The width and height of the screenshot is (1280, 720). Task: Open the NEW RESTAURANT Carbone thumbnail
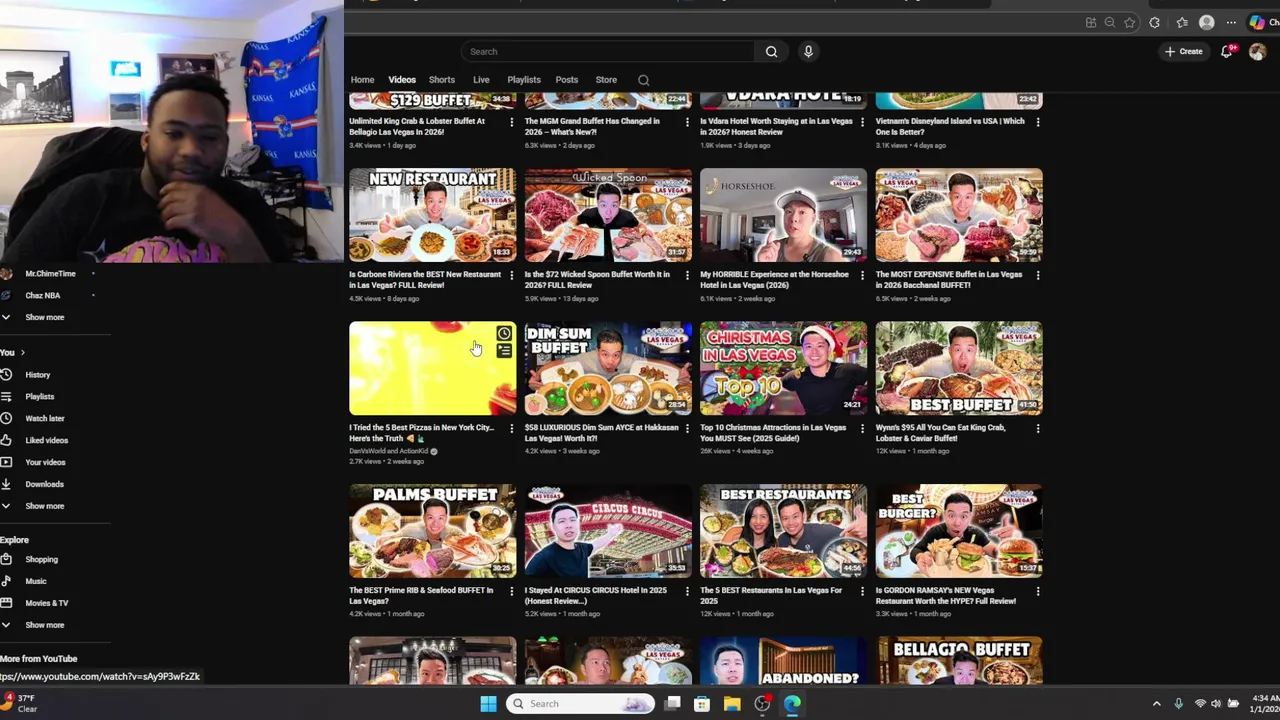pyautogui.click(x=432, y=215)
